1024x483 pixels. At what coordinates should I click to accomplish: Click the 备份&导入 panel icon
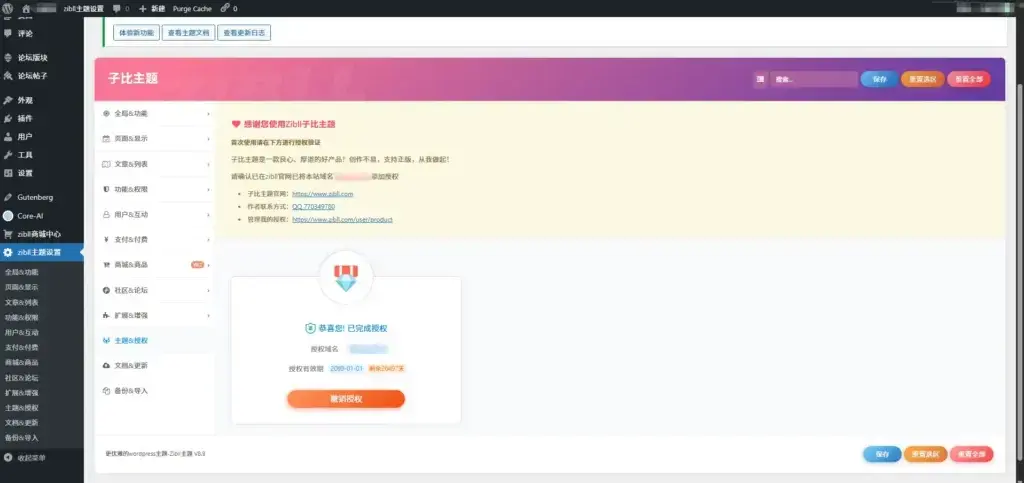(x=106, y=391)
